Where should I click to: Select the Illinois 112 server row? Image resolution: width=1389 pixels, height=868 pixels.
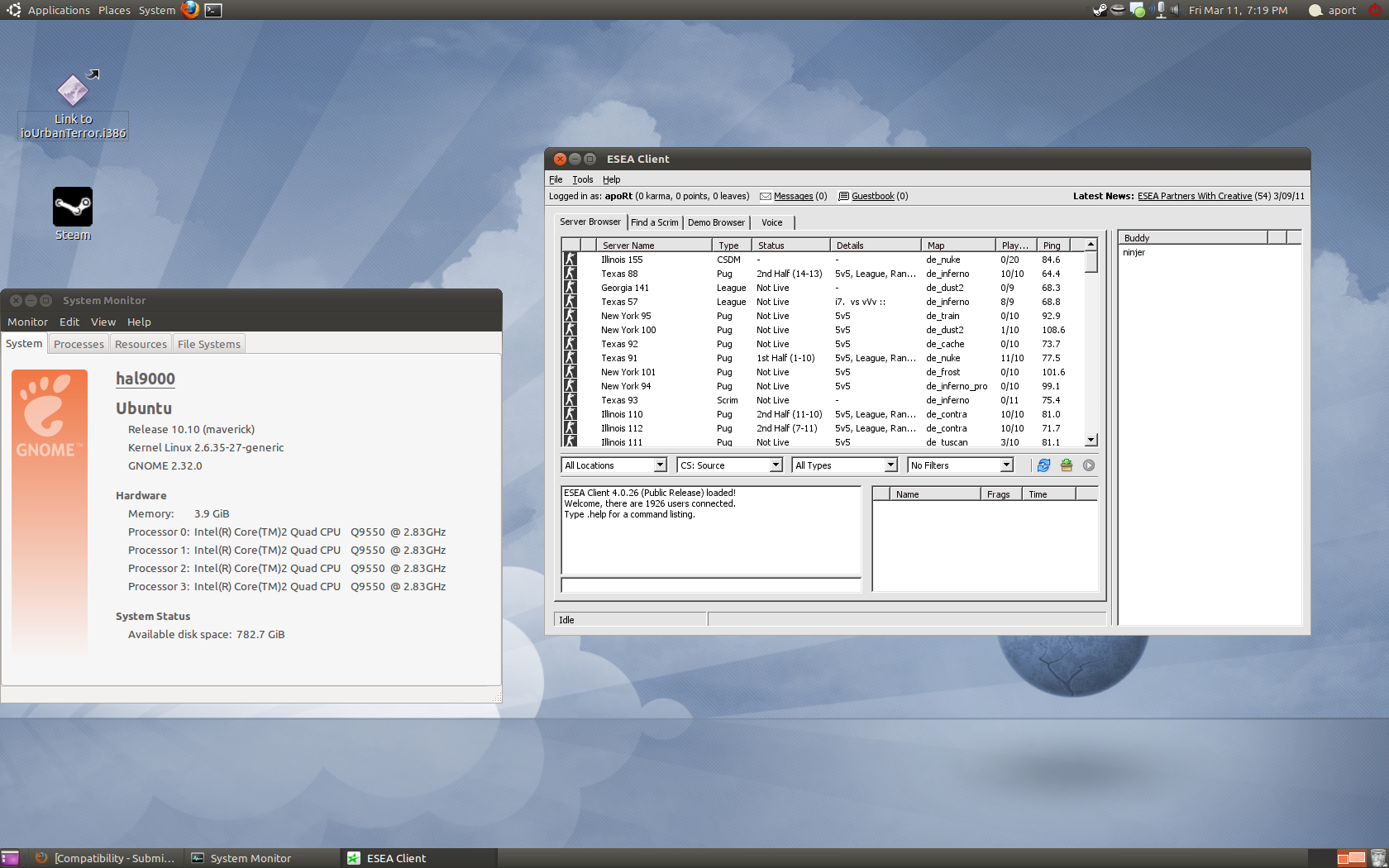click(x=823, y=428)
